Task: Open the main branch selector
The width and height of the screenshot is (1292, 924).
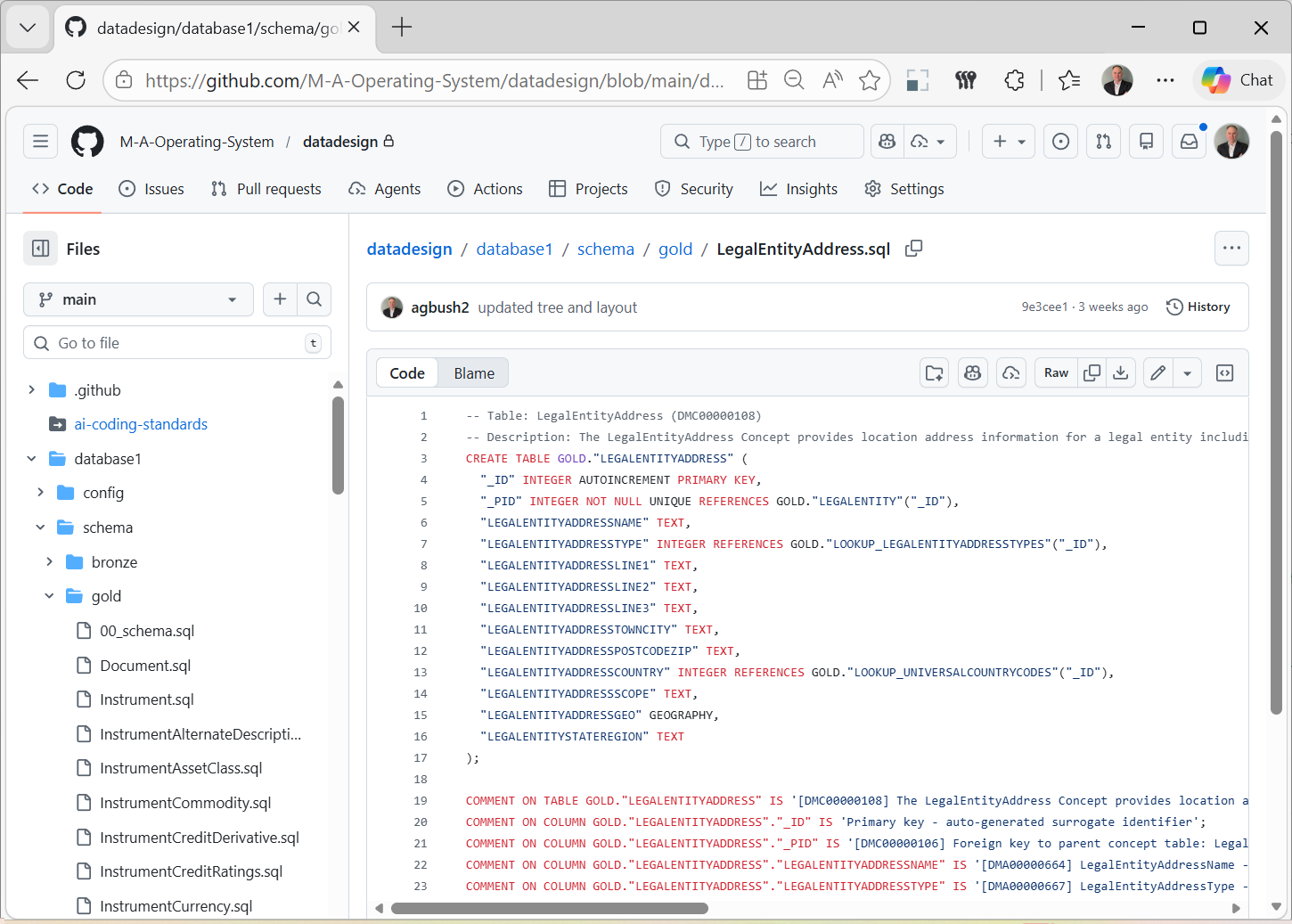Action: pos(138,299)
